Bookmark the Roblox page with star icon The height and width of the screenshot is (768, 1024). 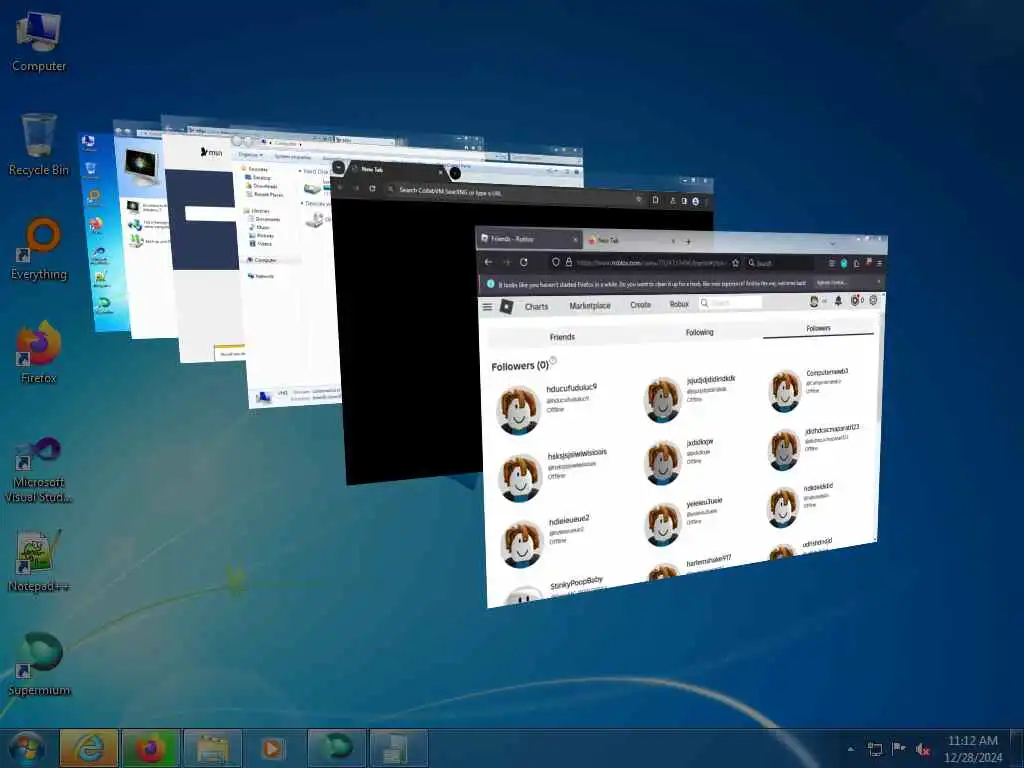click(x=735, y=263)
